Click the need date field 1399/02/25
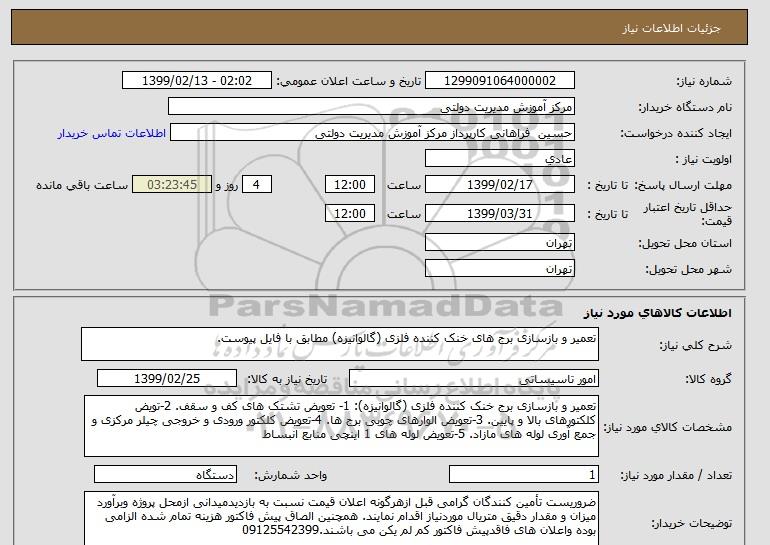770x545 pixels. tap(167, 379)
